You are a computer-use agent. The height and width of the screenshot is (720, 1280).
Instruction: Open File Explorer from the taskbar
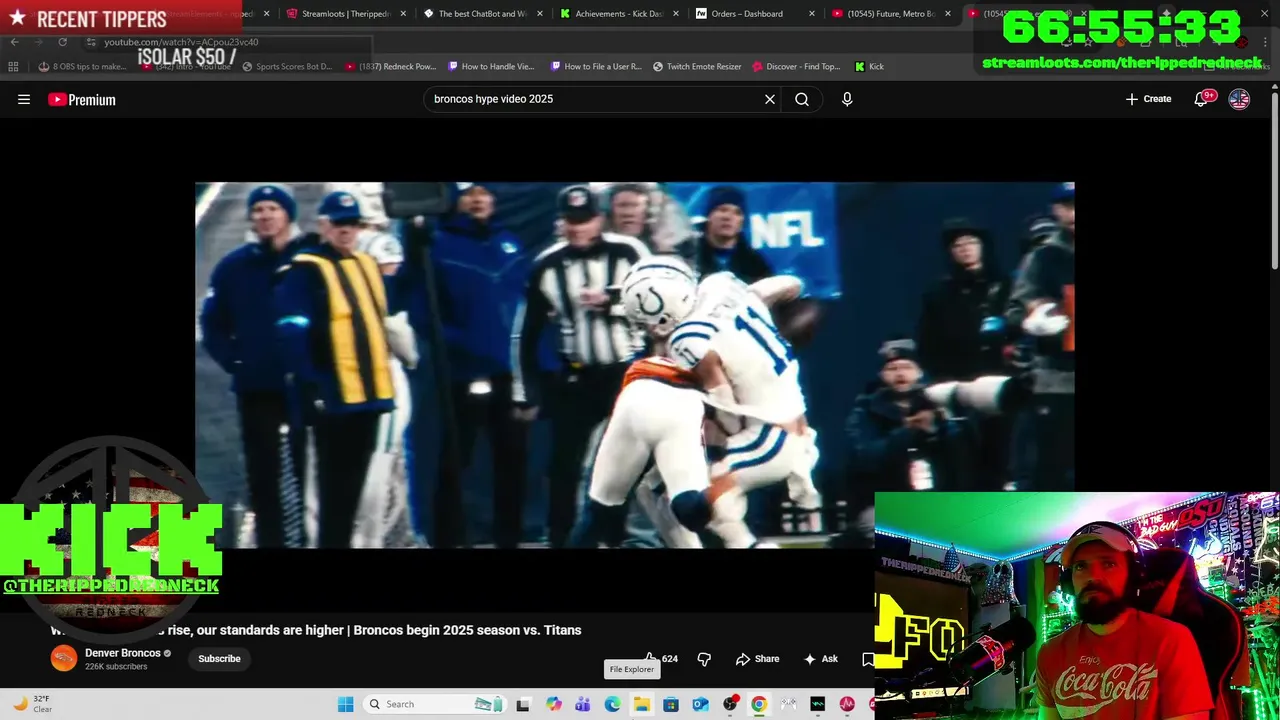(x=641, y=704)
